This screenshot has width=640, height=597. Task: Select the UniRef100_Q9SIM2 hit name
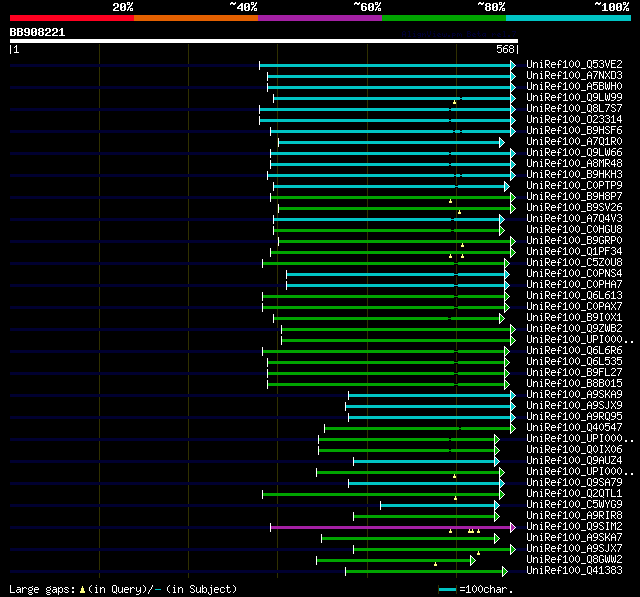coord(574,527)
